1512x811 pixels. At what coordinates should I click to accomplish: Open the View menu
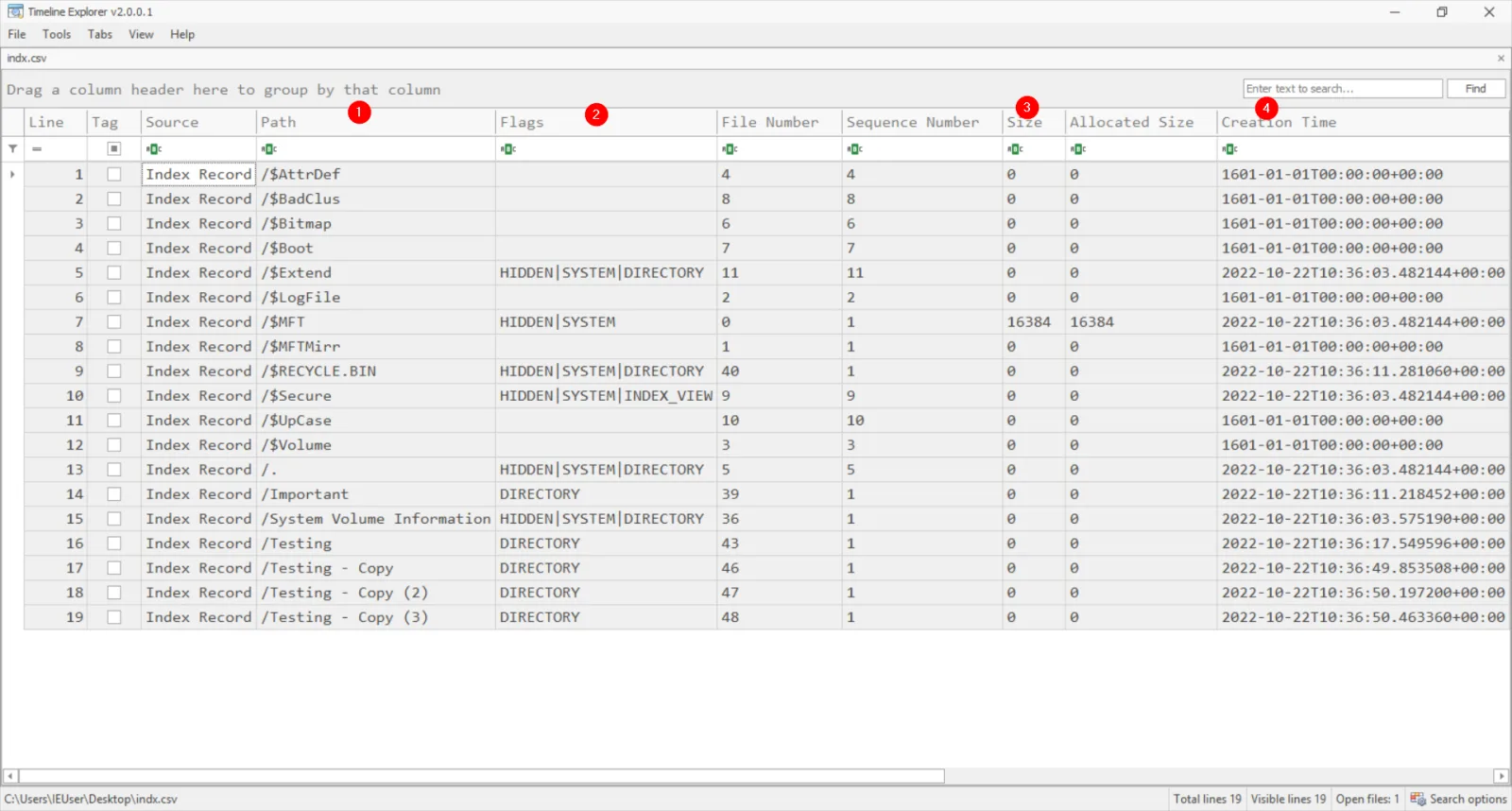coord(141,34)
